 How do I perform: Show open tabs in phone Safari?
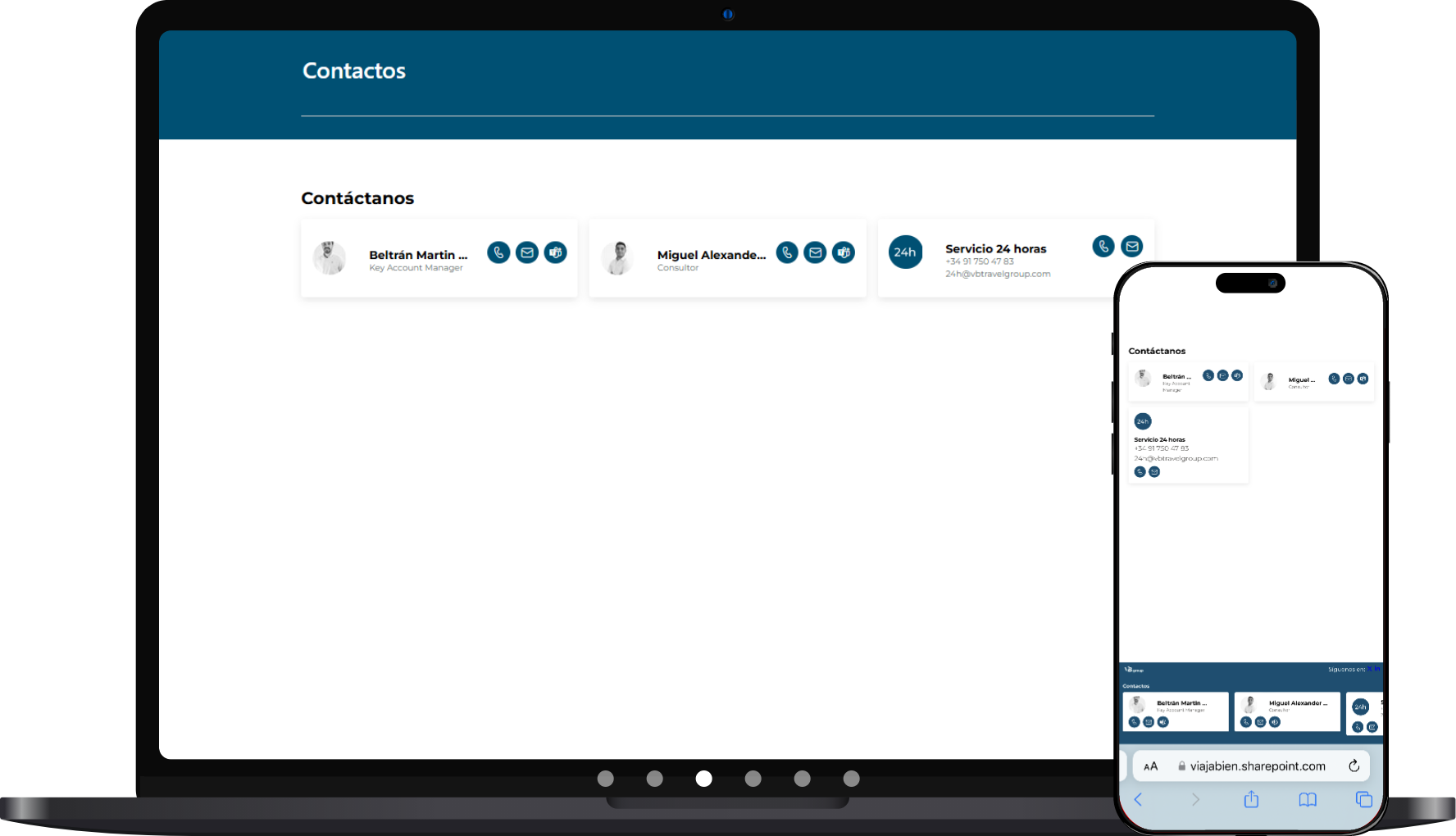point(1363,799)
